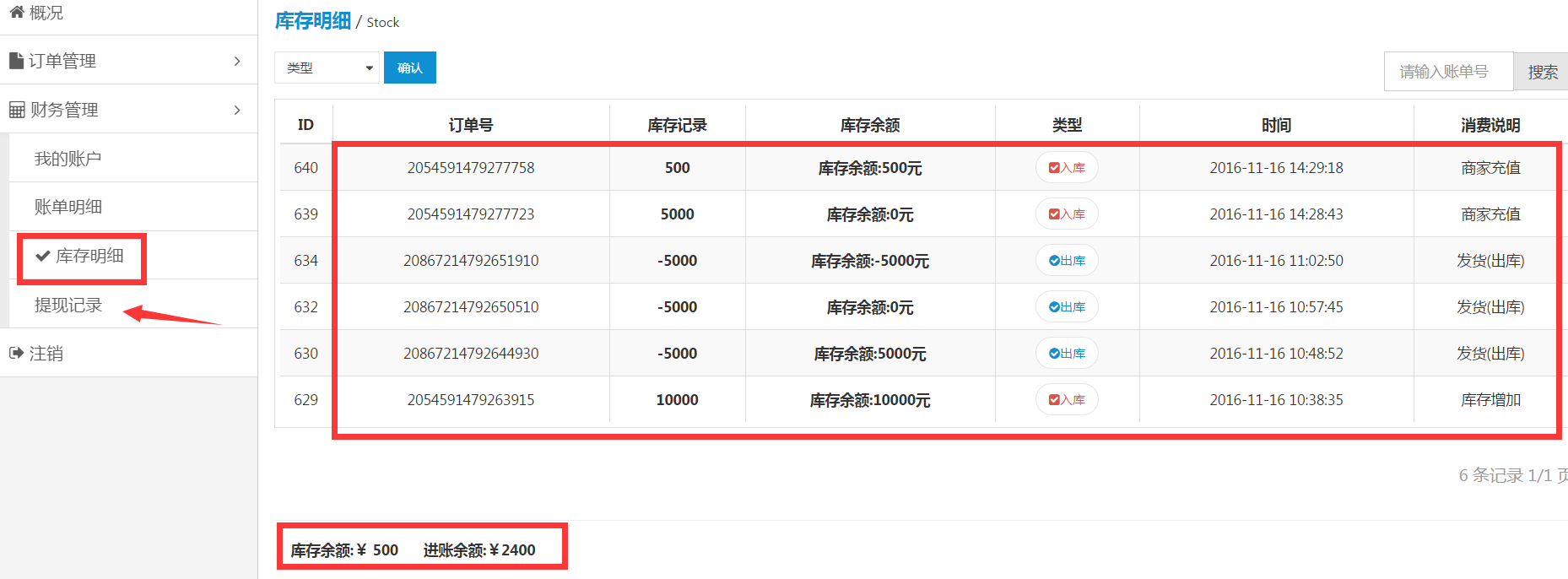
Task: Click the checkmark icon beside 库存明细
Action: click(x=42, y=256)
